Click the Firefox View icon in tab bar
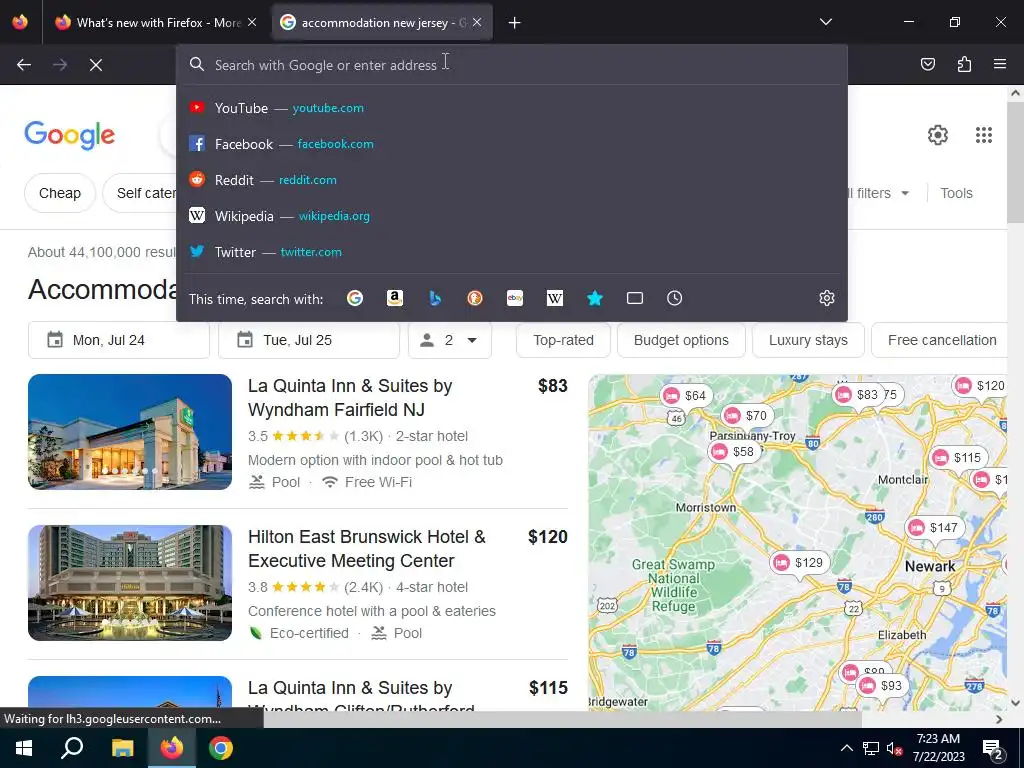The width and height of the screenshot is (1024, 768). (20, 22)
